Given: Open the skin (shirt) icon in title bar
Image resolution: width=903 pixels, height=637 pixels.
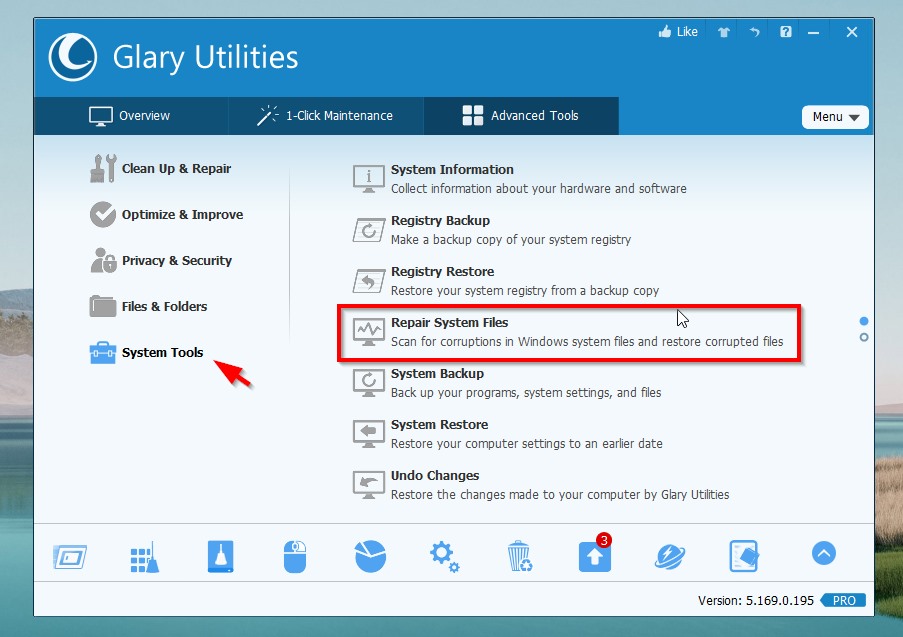Looking at the screenshot, I should pyautogui.click(x=723, y=32).
